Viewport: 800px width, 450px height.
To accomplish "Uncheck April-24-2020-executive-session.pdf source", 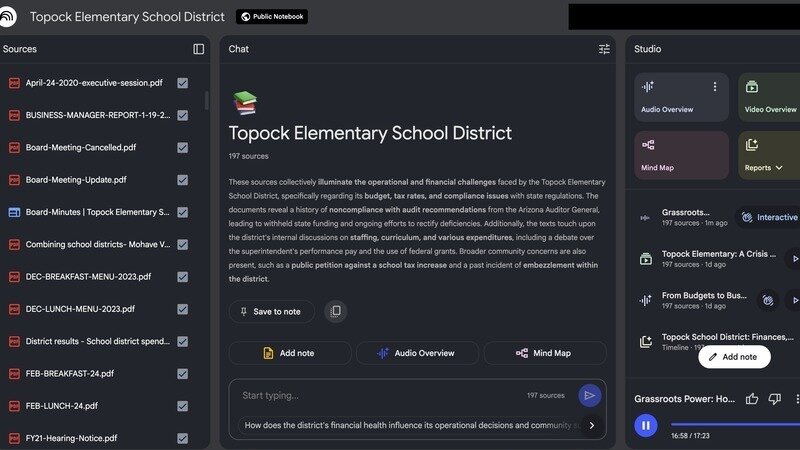I will tap(182, 83).
